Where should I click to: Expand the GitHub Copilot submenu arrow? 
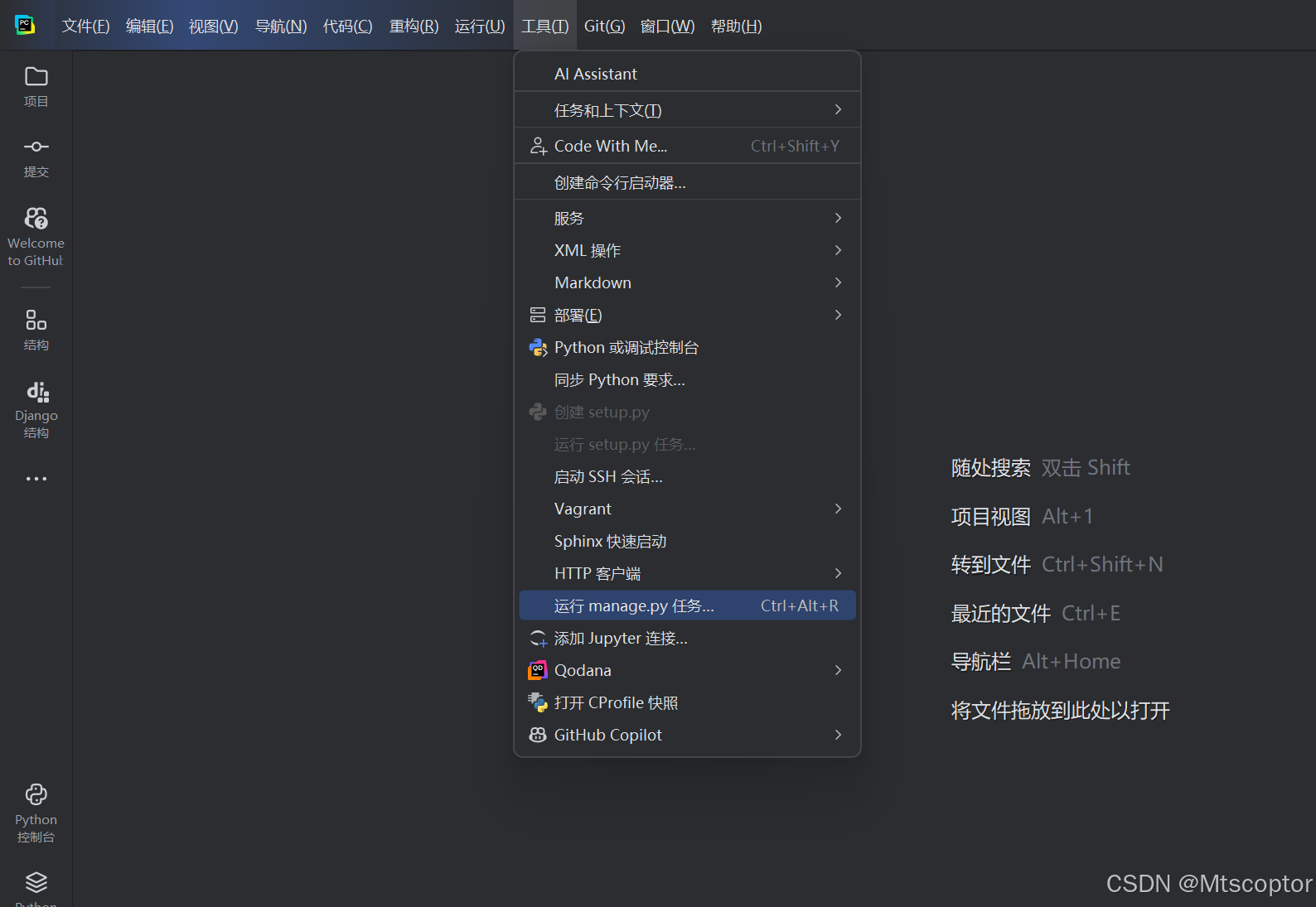click(838, 735)
